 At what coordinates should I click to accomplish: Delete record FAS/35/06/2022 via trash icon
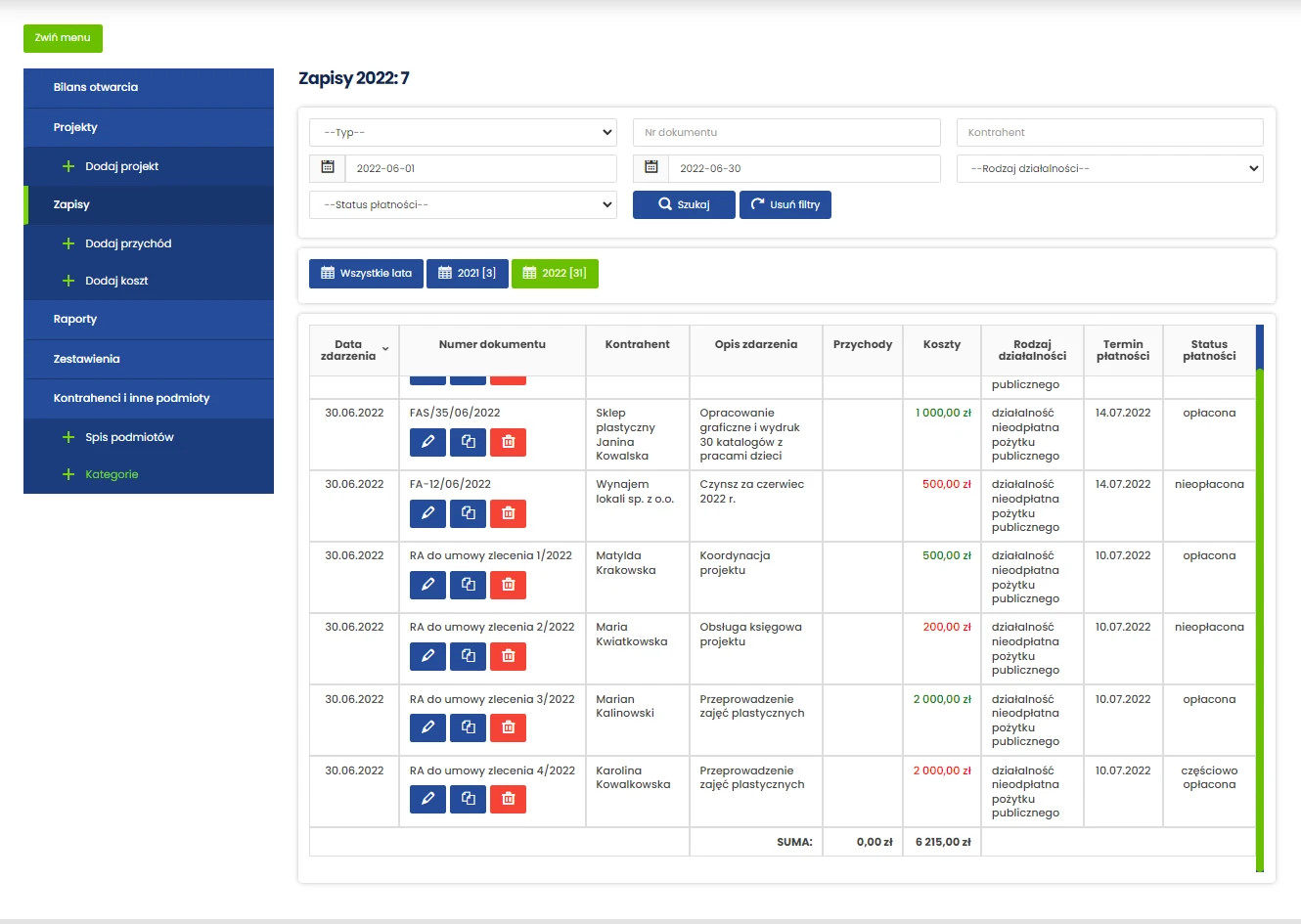pyautogui.click(x=508, y=442)
